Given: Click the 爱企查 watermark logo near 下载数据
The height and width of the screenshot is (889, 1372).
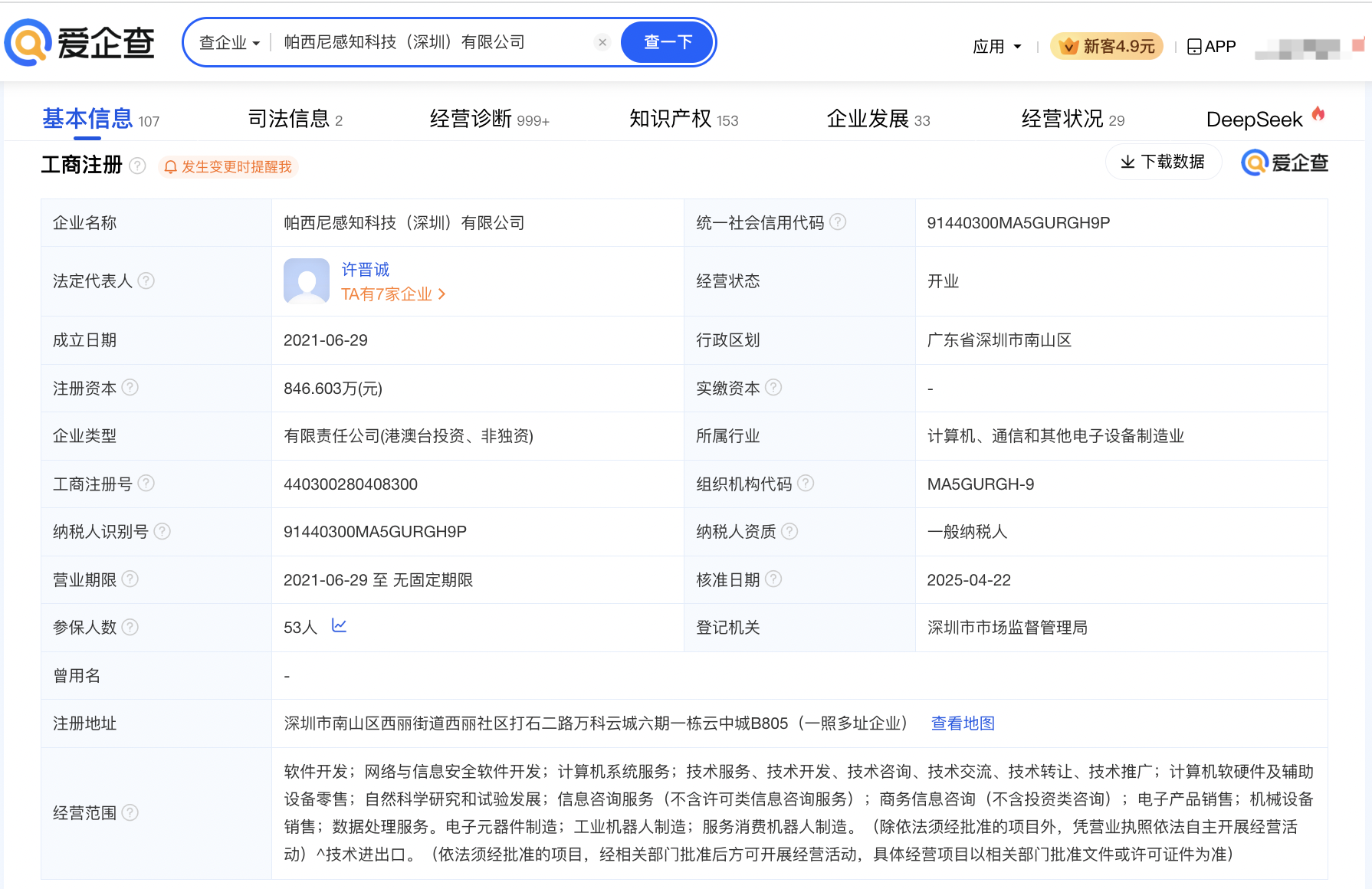Looking at the screenshot, I should (1283, 162).
